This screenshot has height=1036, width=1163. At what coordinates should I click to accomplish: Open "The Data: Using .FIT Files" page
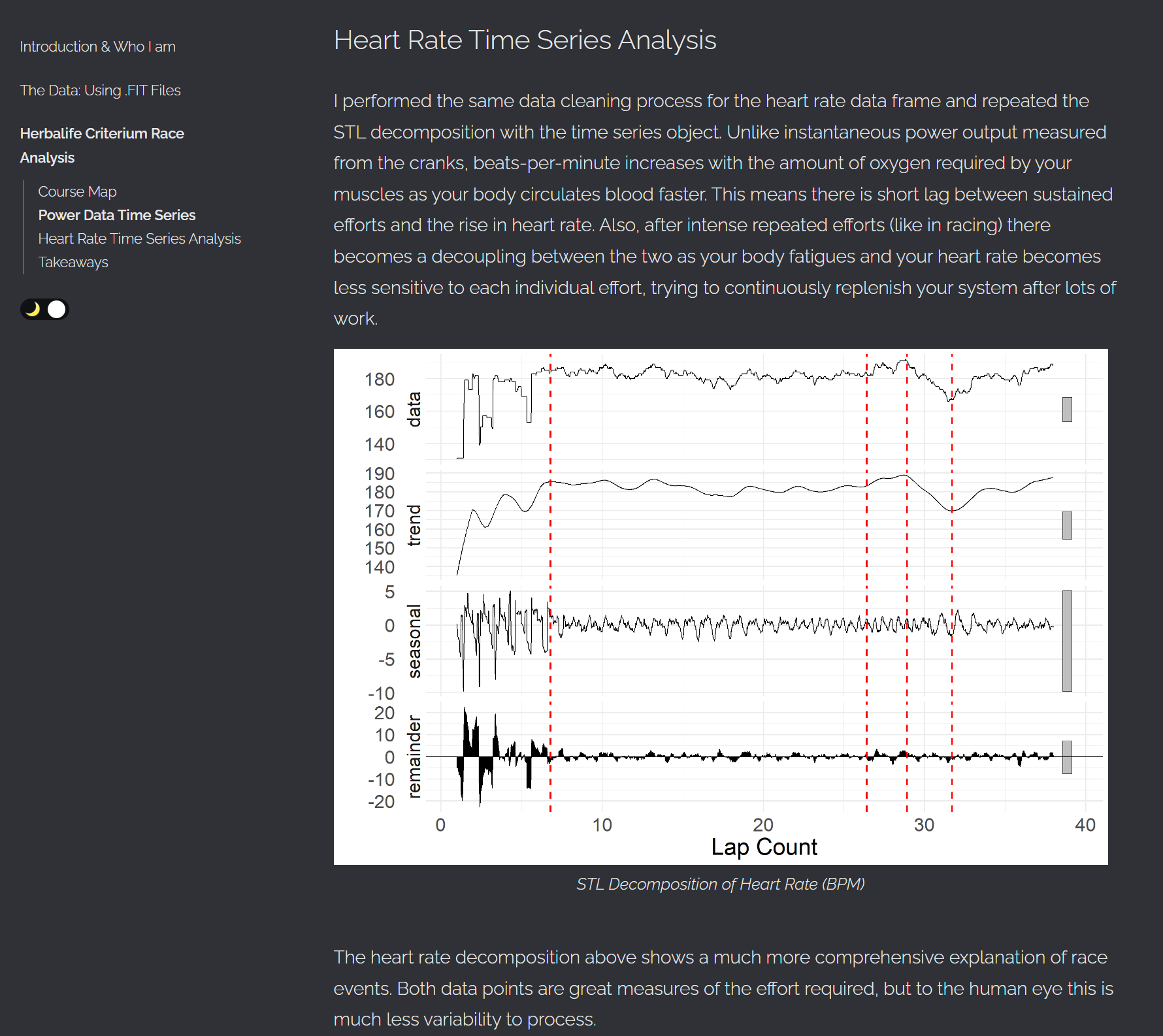click(100, 90)
